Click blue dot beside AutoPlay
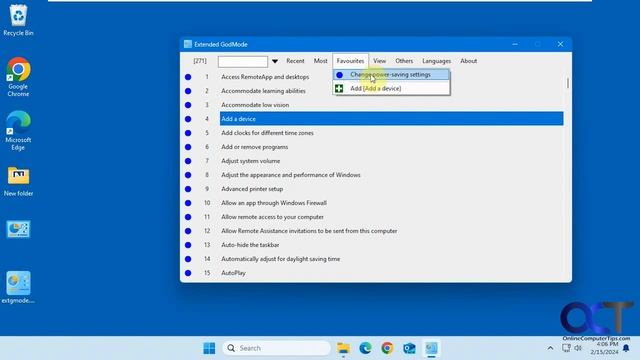 click(x=188, y=273)
